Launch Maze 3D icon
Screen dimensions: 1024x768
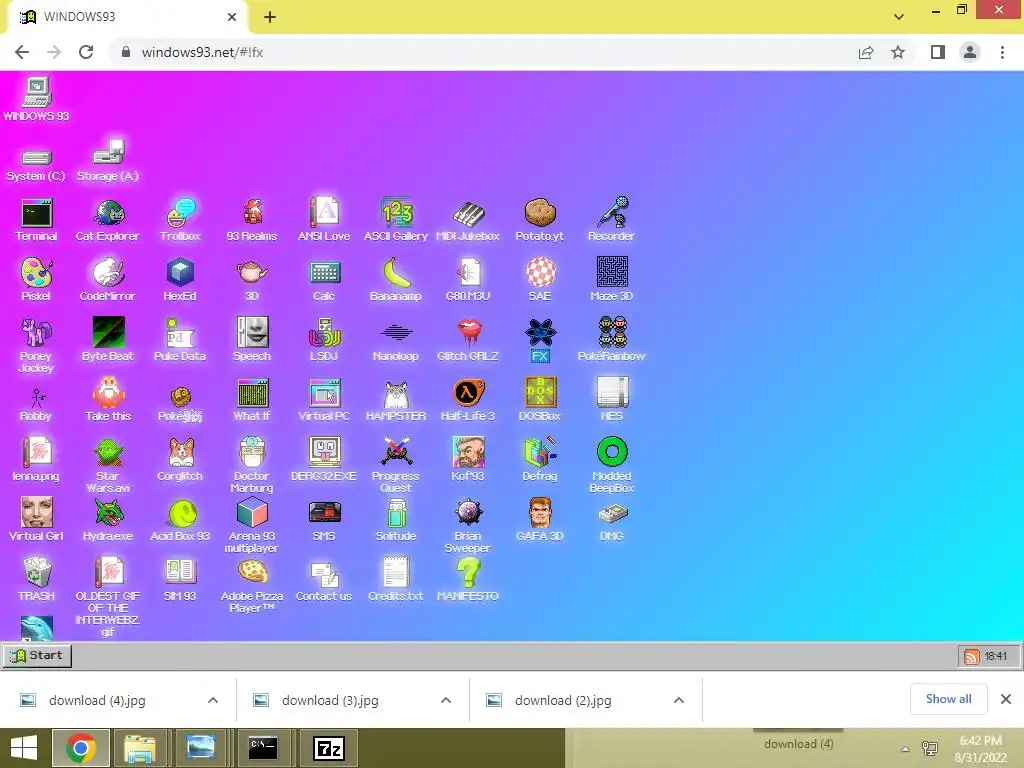(x=612, y=280)
